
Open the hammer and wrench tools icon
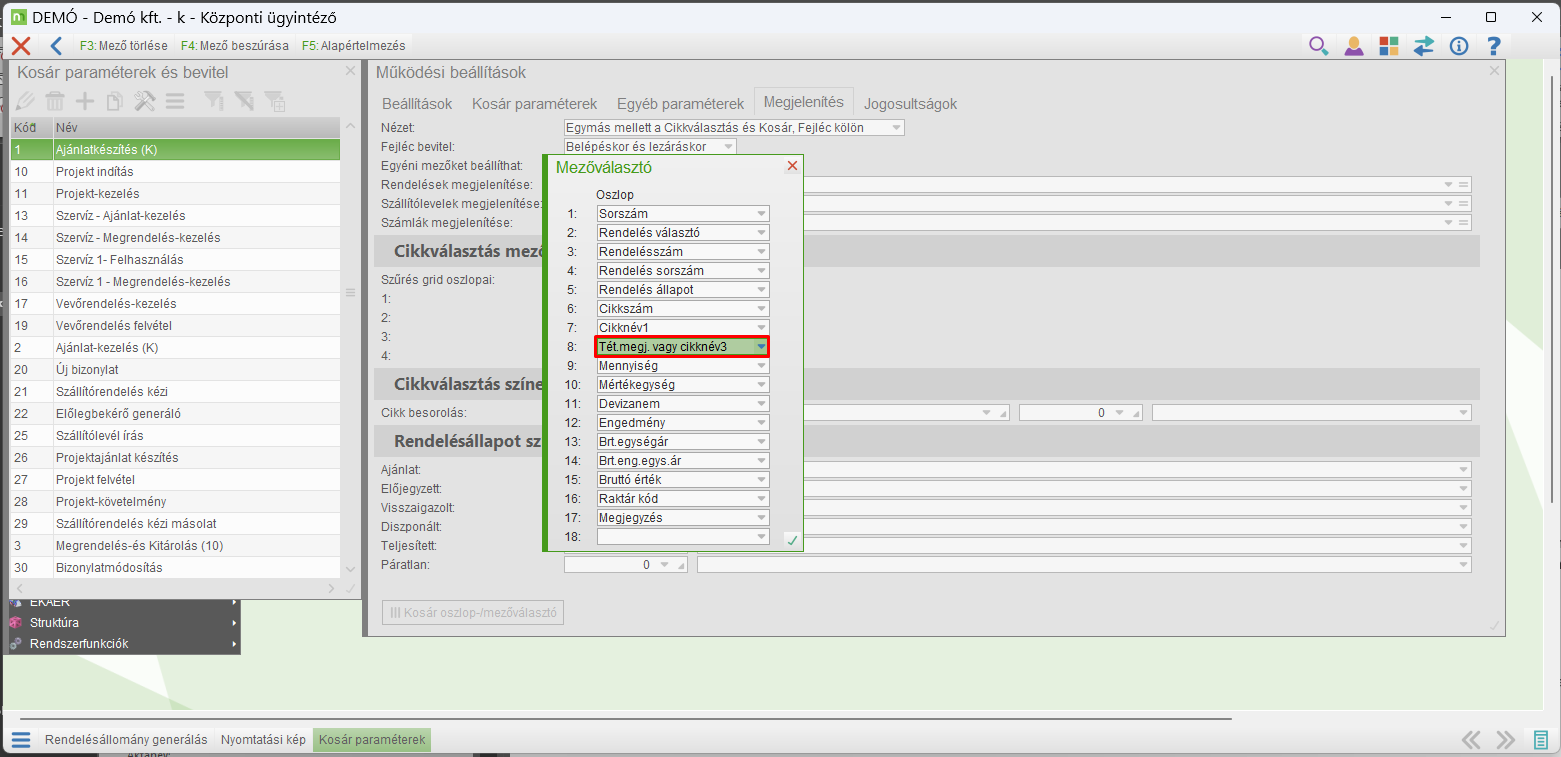pyautogui.click(x=145, y=101)
